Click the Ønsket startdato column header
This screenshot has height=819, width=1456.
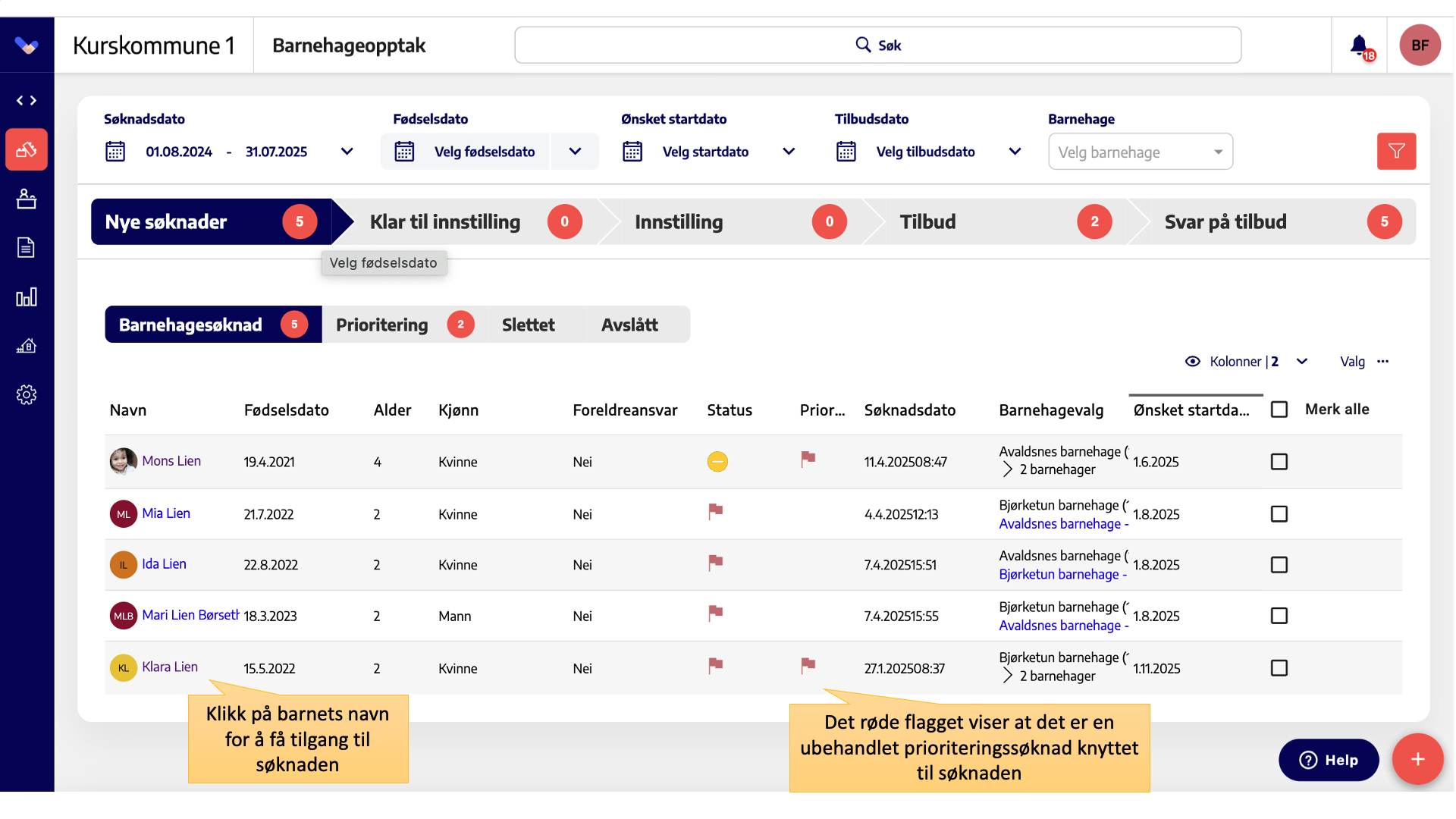(1191, 410)
